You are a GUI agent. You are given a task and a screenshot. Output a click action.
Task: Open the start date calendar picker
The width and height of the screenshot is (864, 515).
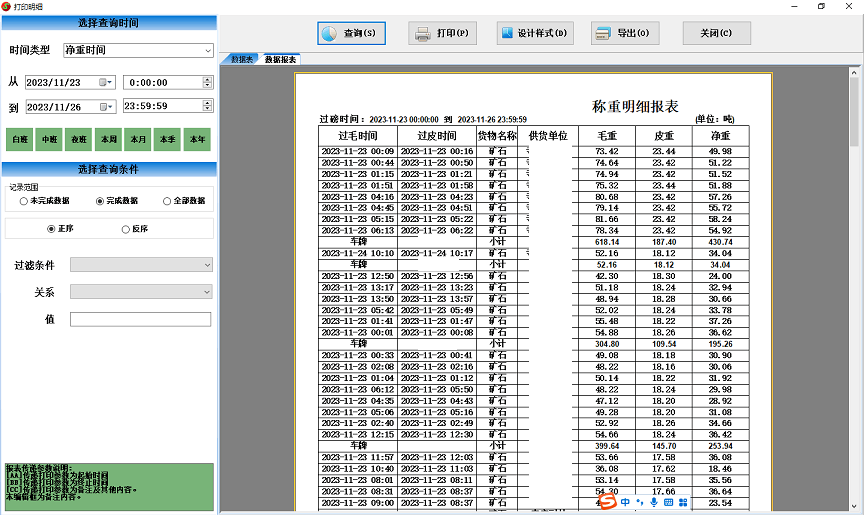click(x=108, y=82)
